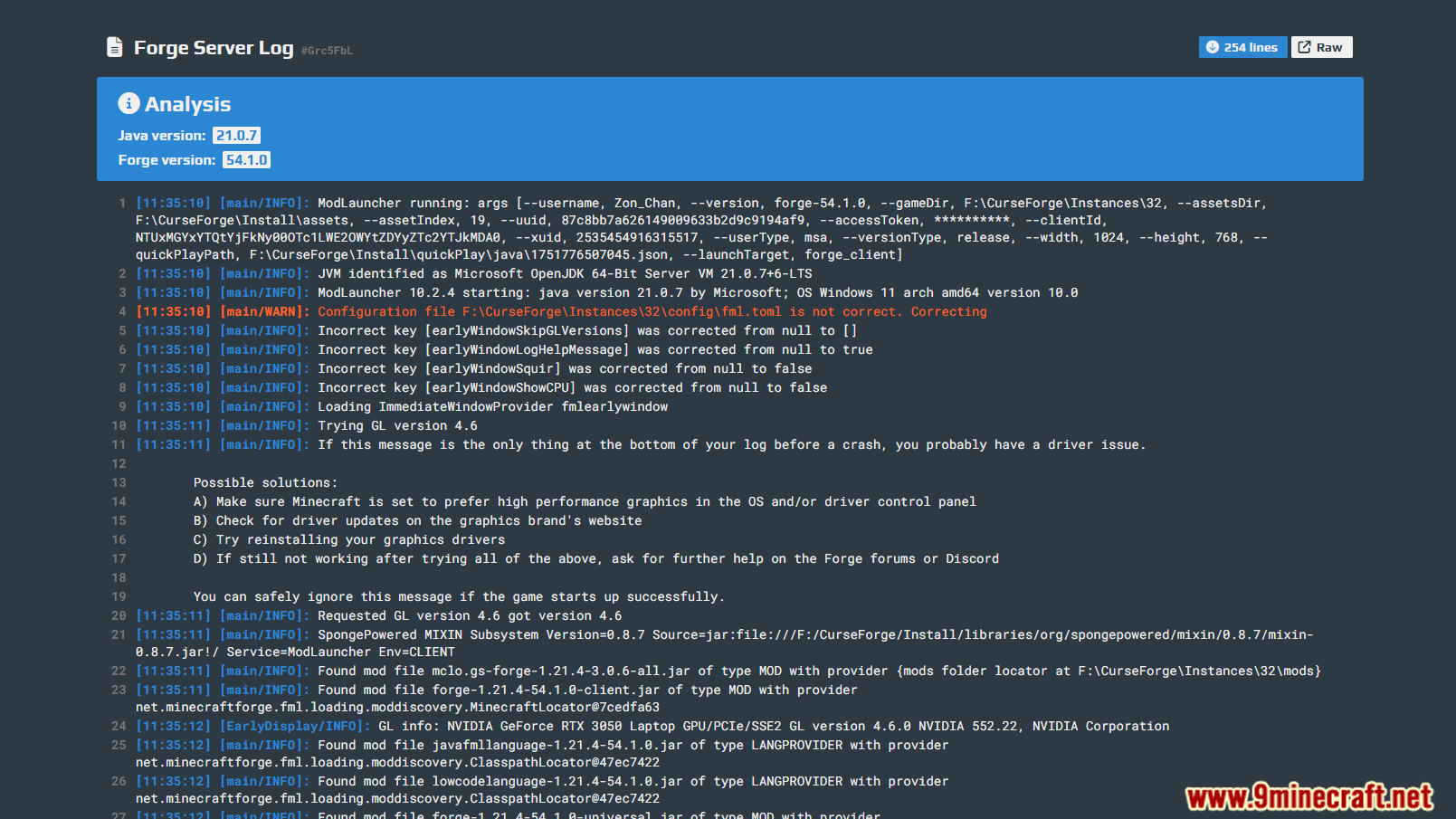Click line number 4 of WARN entry
1456x819 pixels.
122,312
